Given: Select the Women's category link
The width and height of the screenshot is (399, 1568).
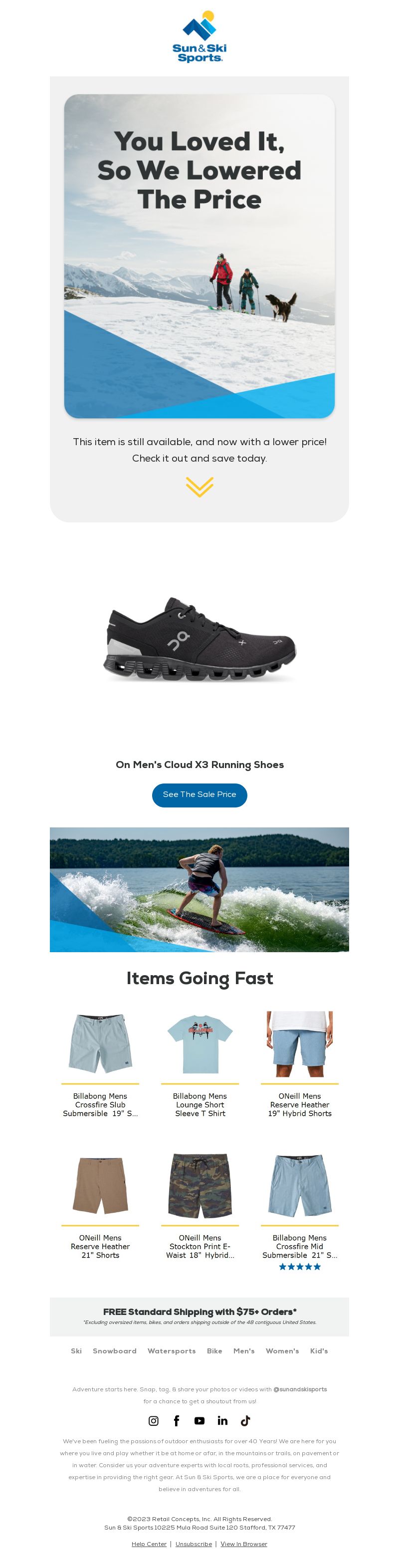Looking at the screenshot, I should [x=282, y=1351].
